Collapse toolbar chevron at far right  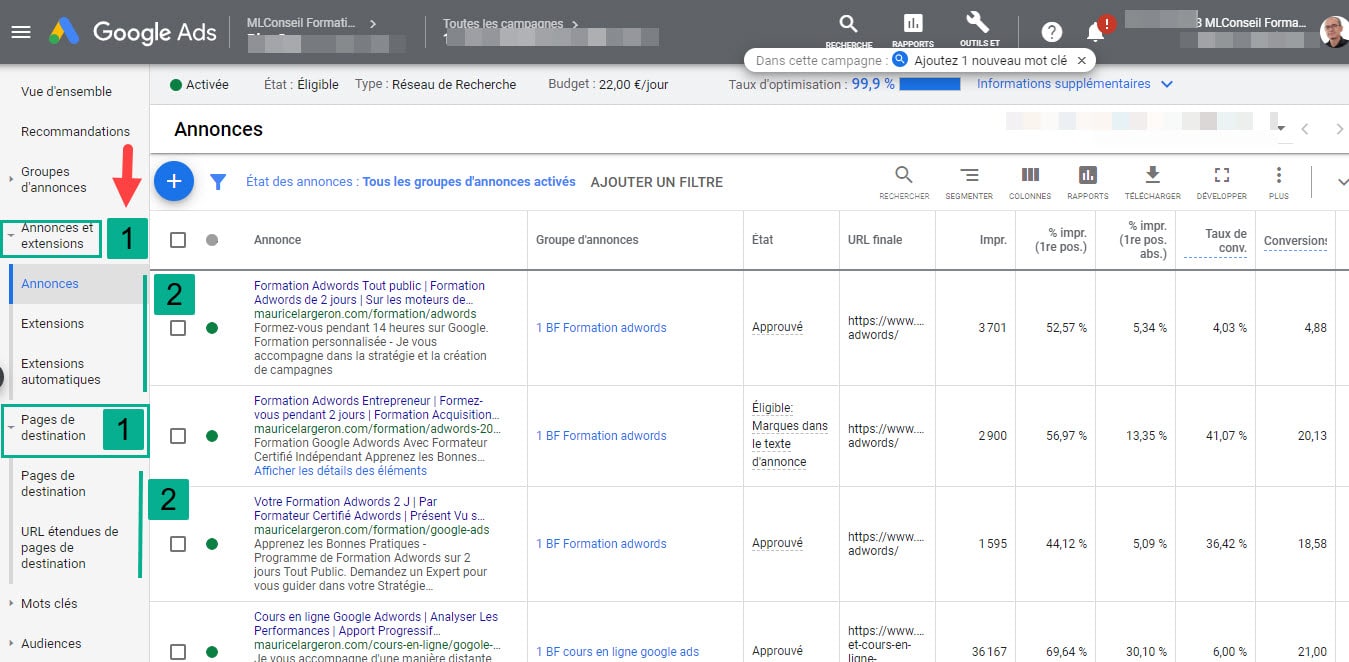click(1341, 182)
